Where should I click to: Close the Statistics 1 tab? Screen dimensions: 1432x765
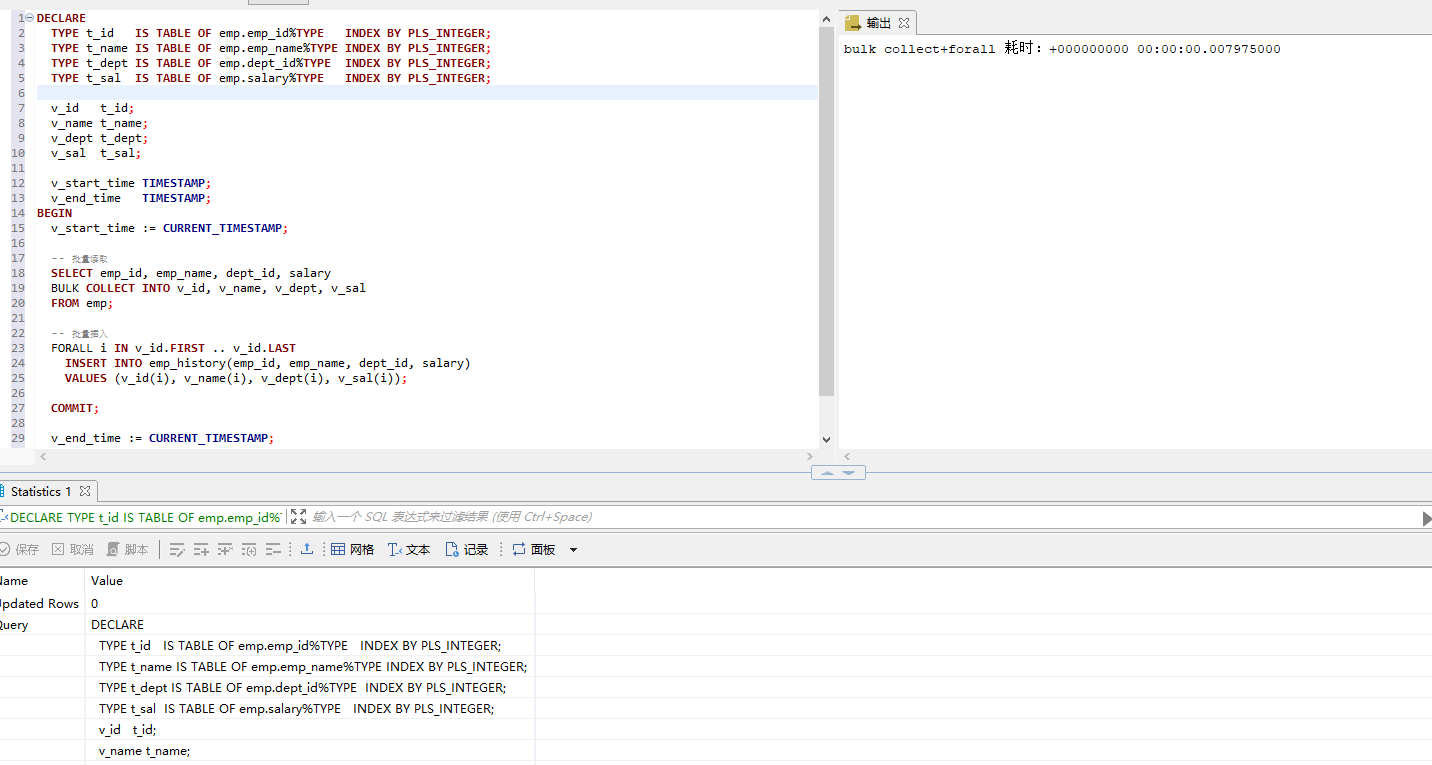click(85, 491)
